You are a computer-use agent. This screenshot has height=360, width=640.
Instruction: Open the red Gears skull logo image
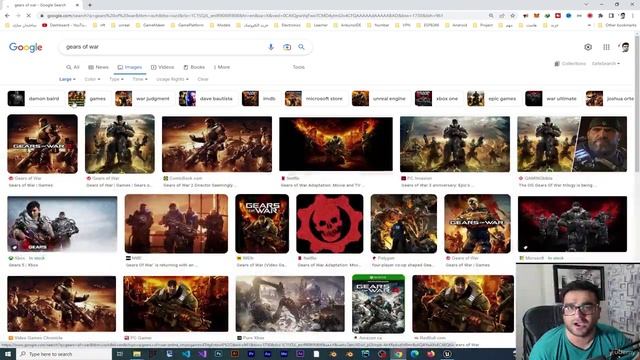point(330,224)
